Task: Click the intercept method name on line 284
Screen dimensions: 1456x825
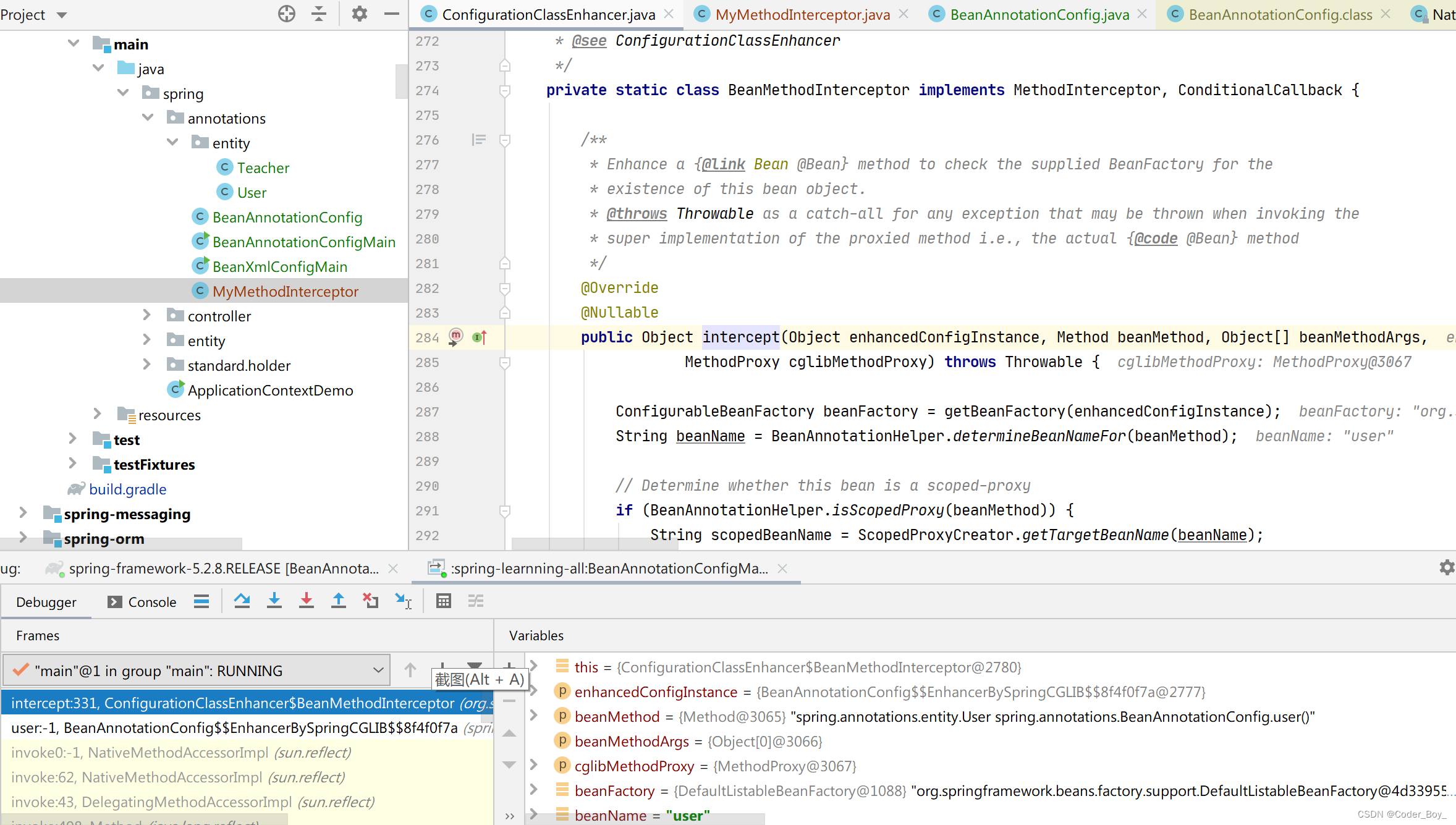Action: pyautogui.click(x=740, y=337)
